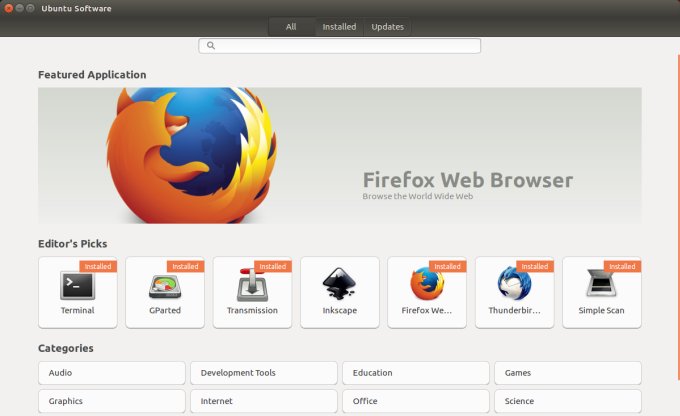Click the GParted label text
Viewport: 680px width, 416px height.
[x=165, y=311]
